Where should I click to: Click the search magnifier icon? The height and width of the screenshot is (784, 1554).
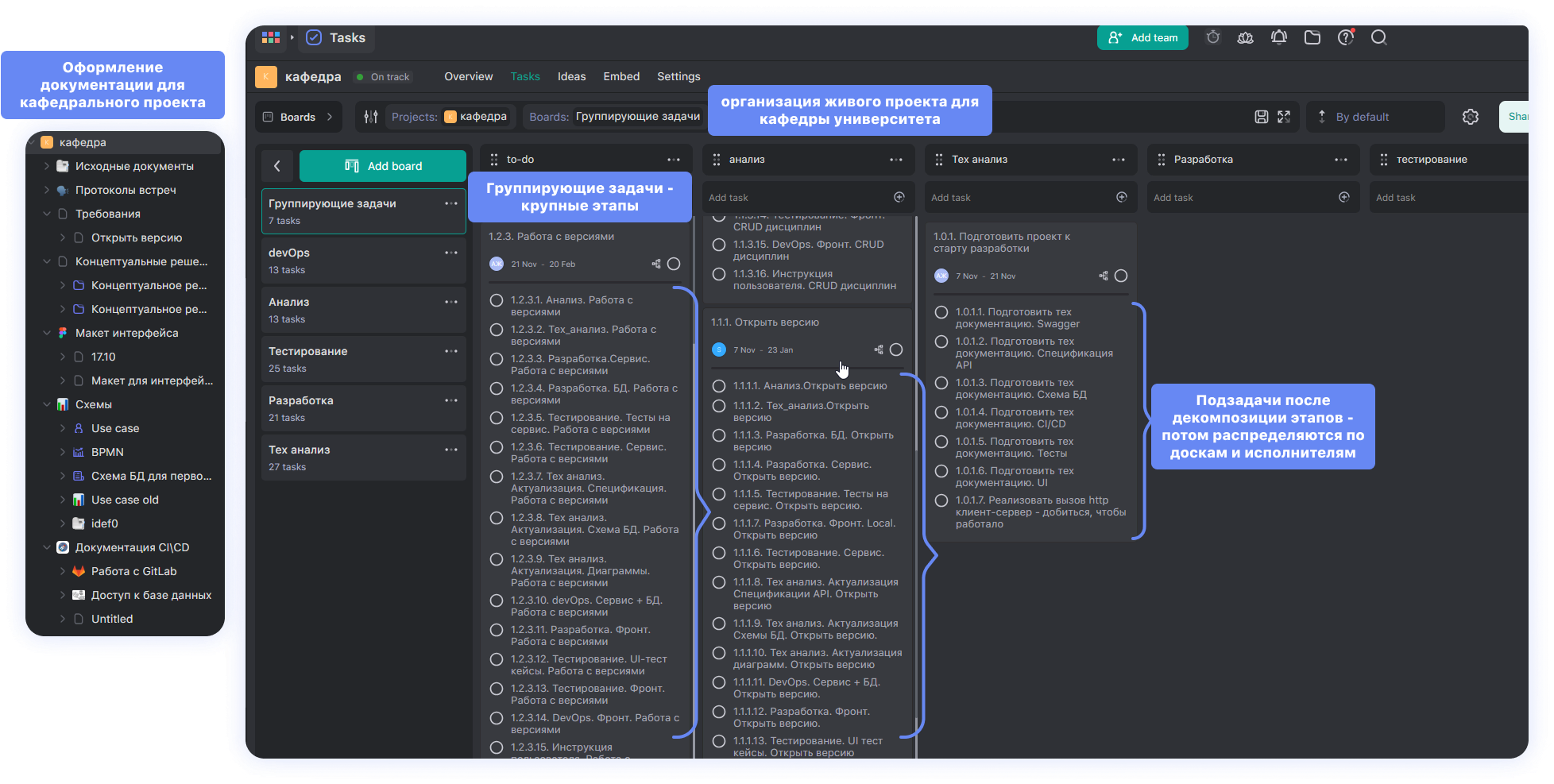[x=1378, y=37]
